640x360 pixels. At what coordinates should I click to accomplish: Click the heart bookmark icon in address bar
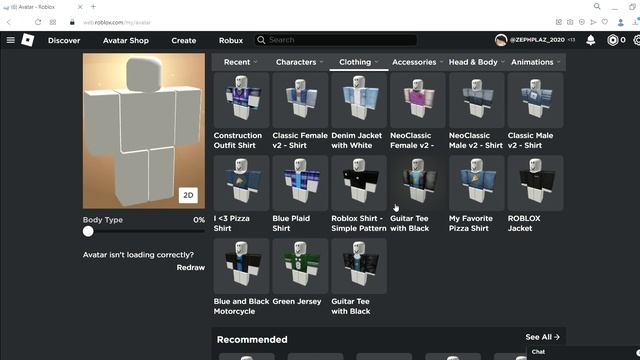605,22
